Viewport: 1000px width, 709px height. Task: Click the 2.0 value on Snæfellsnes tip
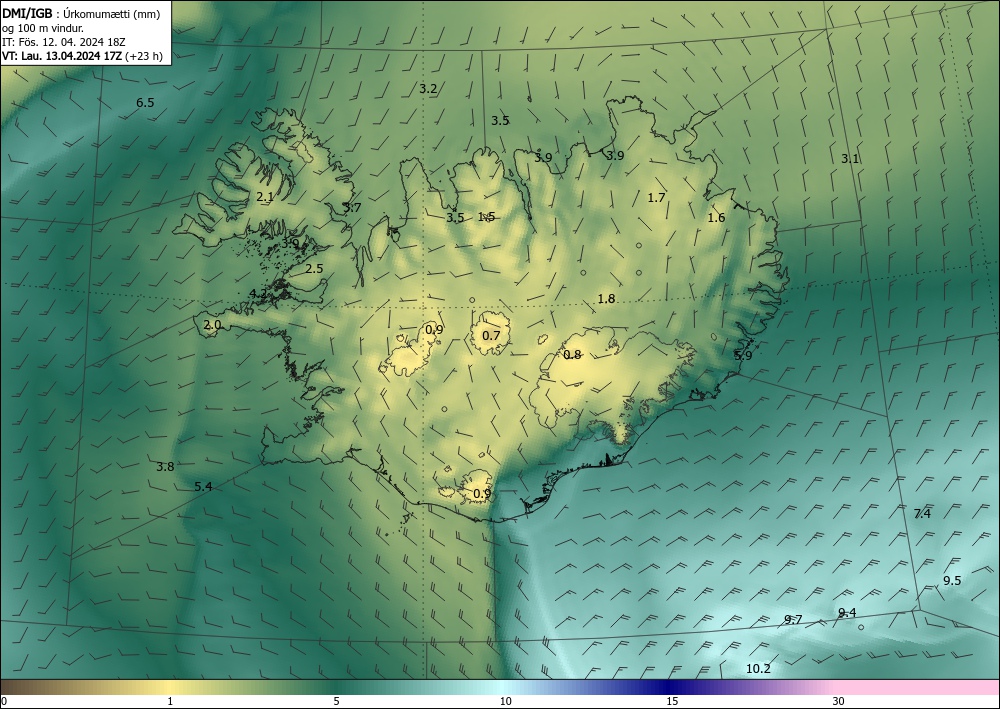(x=212, y=325)
